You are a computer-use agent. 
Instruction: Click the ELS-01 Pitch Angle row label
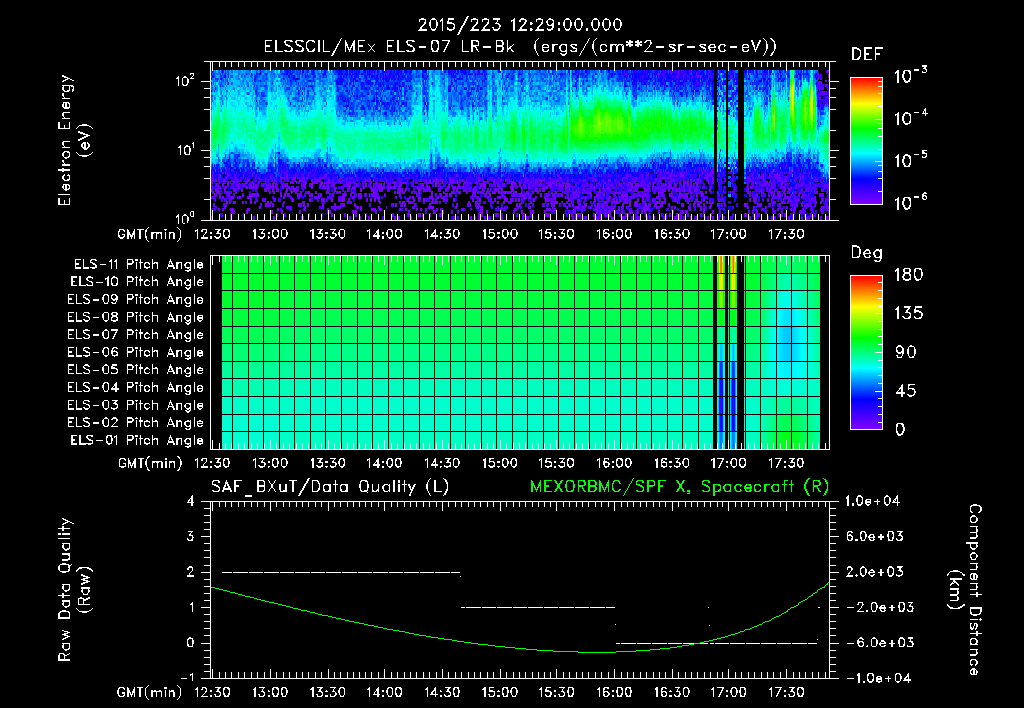[x=137, y=440]
